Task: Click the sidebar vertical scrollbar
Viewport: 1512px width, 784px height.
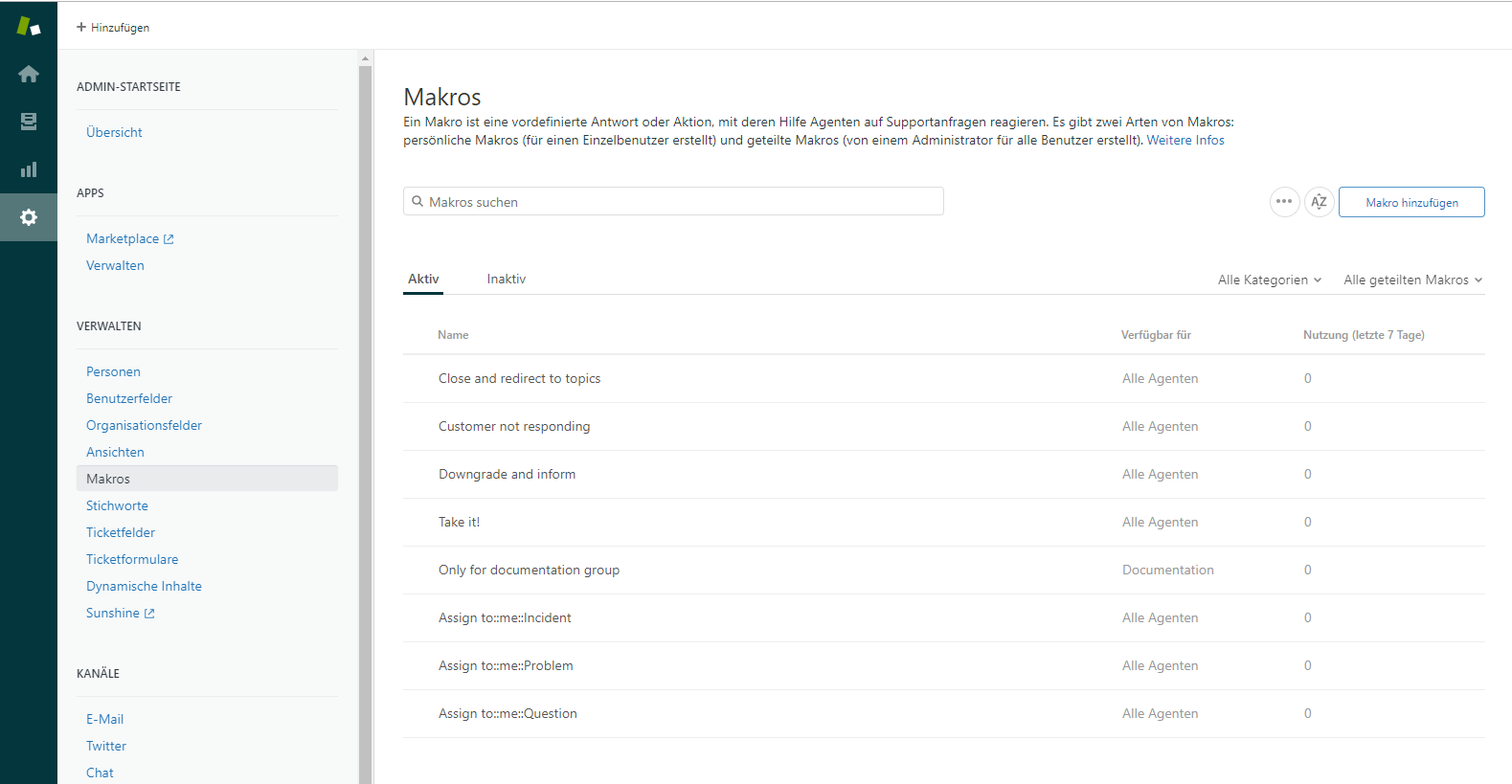Action: [365, 383]
